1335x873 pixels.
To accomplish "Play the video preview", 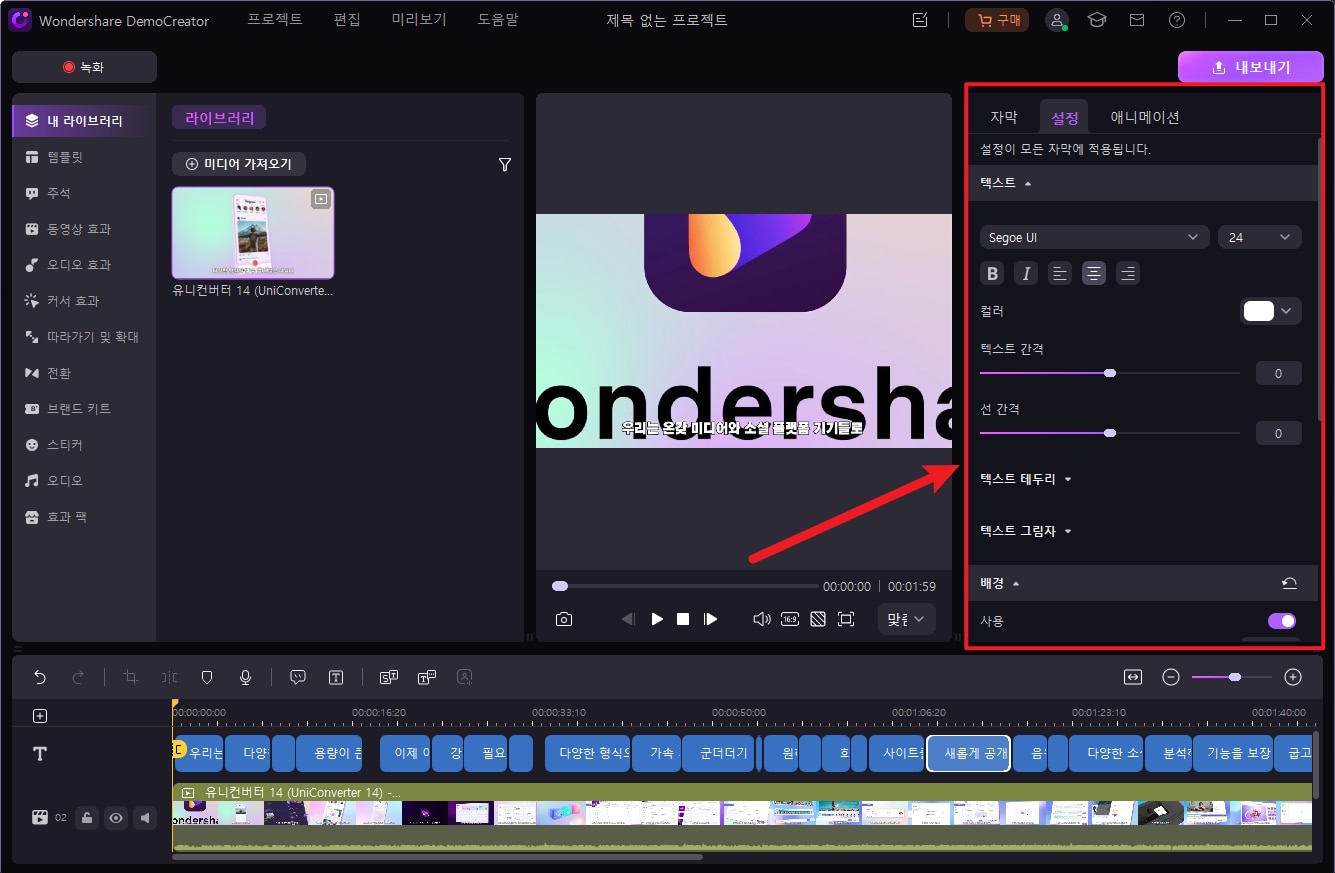I will tap(657, 619).
